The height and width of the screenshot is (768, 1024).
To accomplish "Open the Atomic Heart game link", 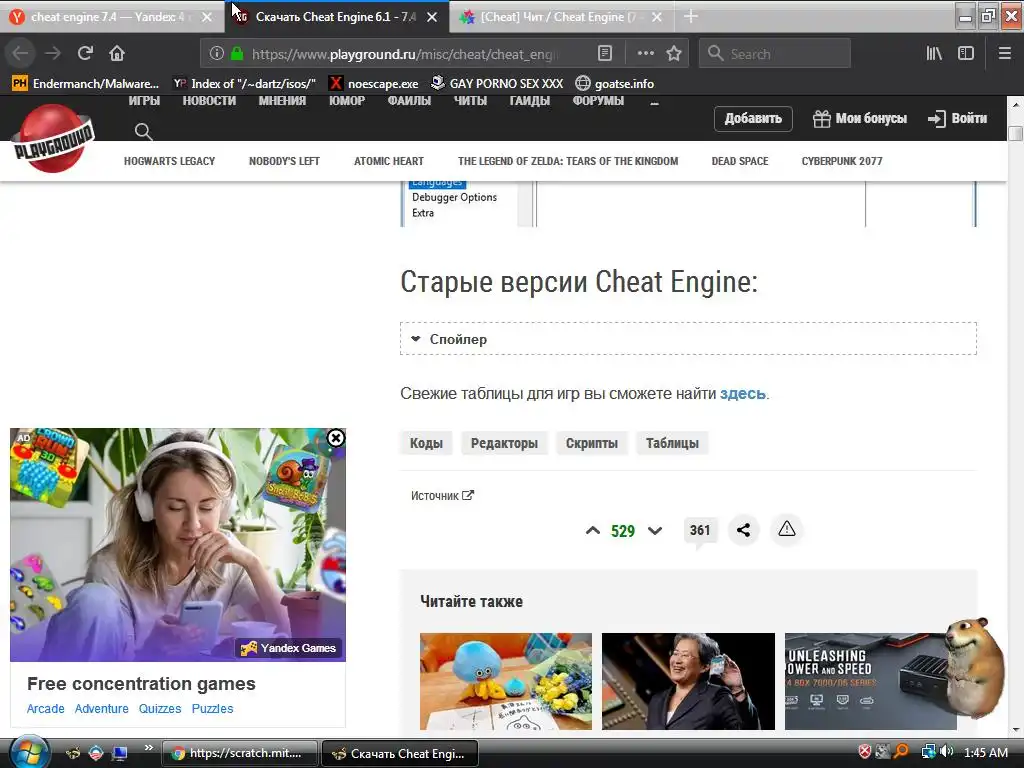I will [389, 161].
